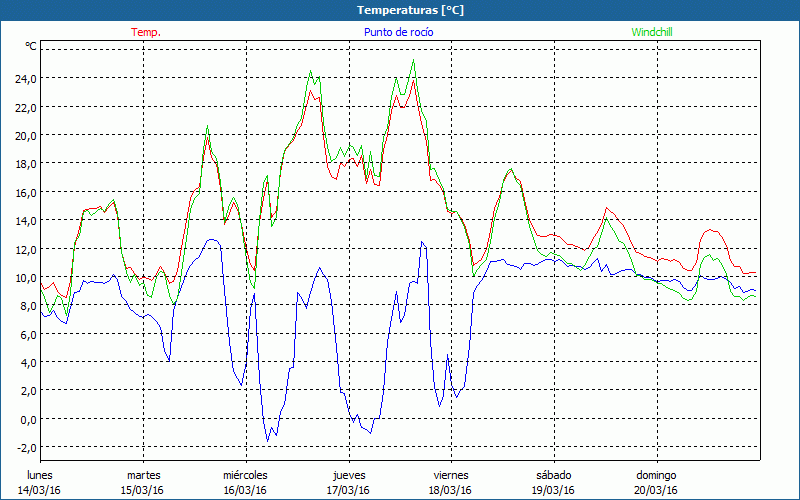Select the miércoles day label
Image resolution: width=800 pixels, height=500 pixels.
(x=245, y=475)
